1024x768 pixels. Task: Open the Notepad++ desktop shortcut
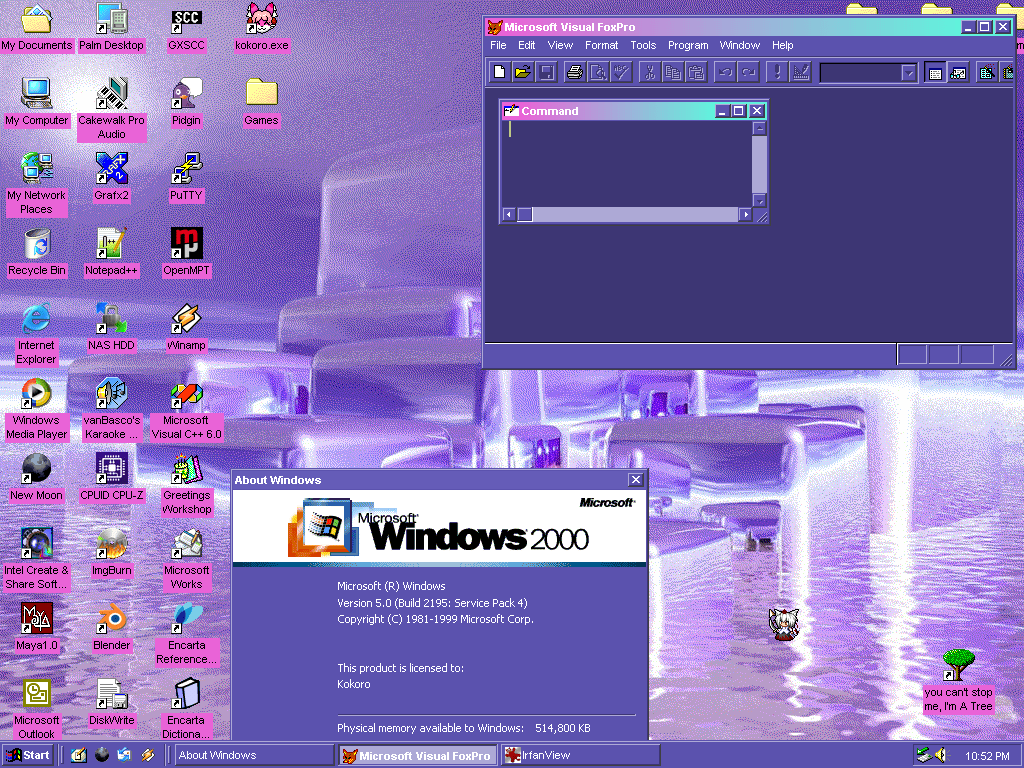coord(111,244)
